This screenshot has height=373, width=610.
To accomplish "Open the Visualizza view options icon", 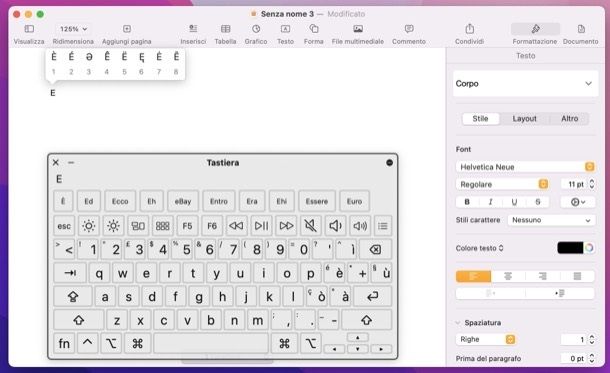I will point(29,29).
